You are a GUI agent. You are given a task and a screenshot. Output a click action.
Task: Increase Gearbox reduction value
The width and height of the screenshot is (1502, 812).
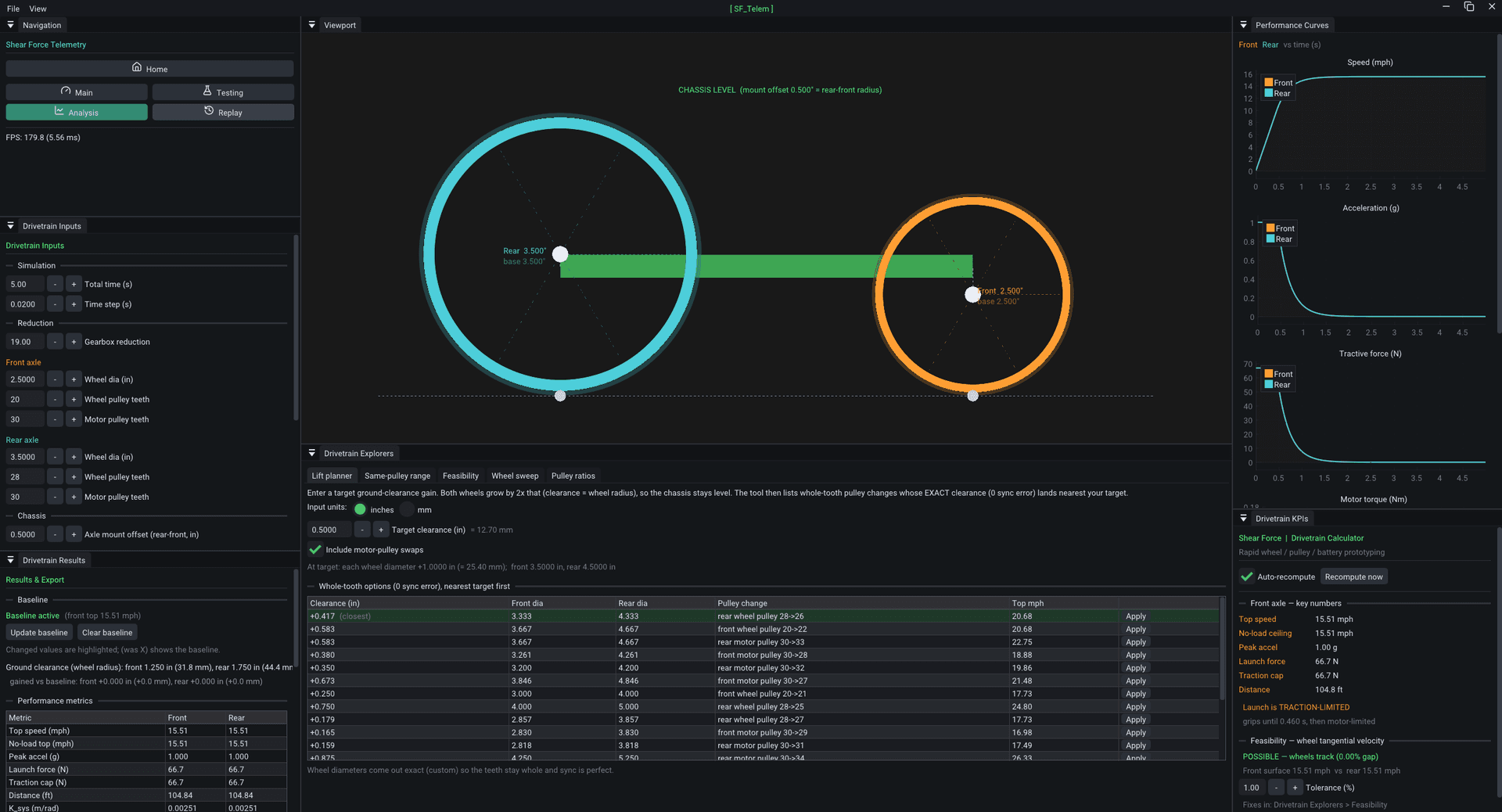click(74, 342)
